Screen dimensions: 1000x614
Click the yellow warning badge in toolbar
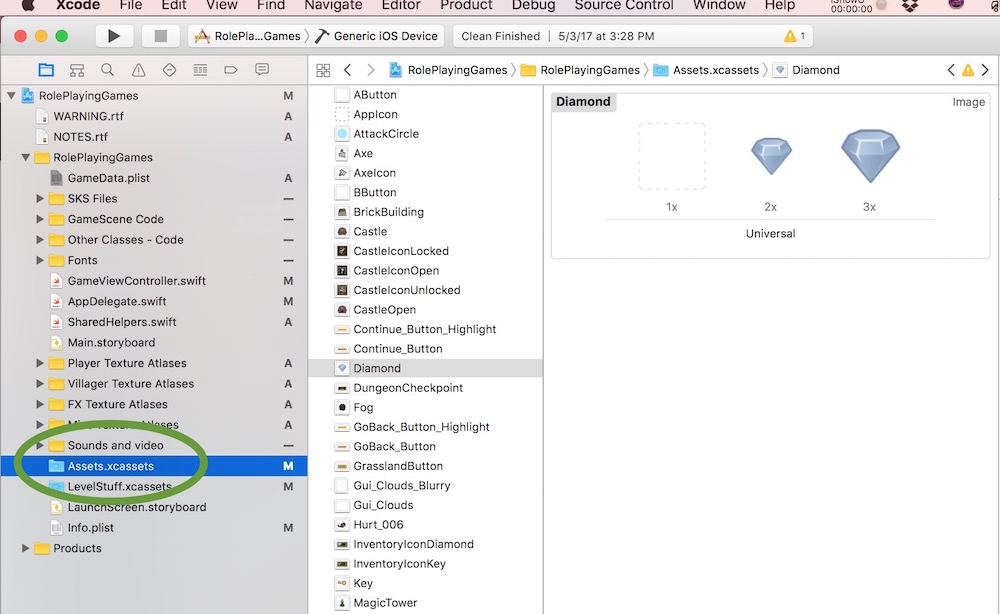coord(795,36)
